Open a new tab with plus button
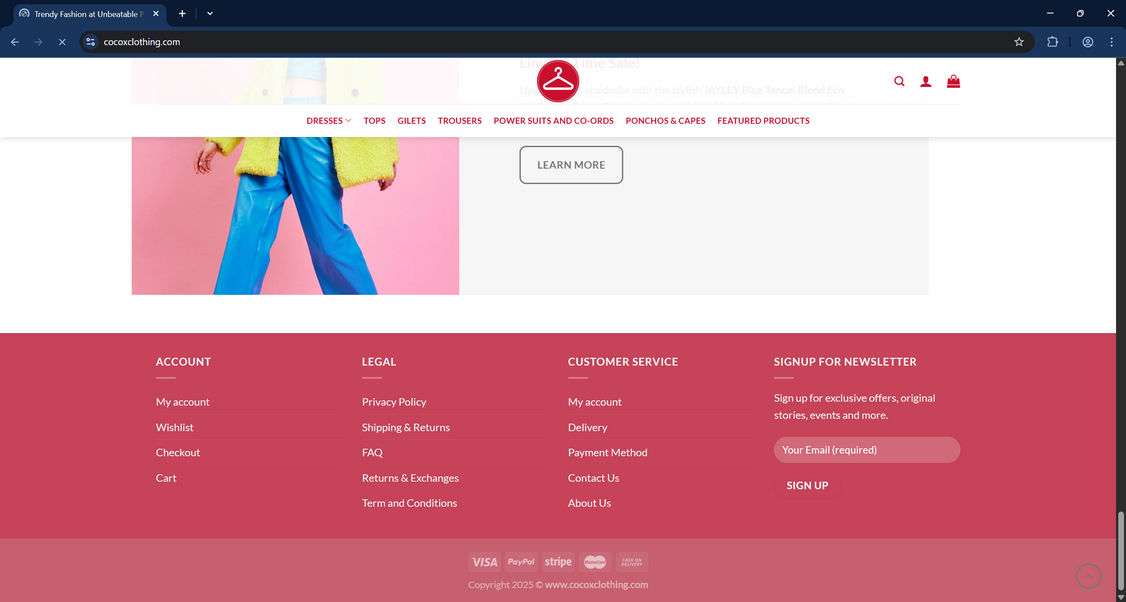 pos(182,14)
